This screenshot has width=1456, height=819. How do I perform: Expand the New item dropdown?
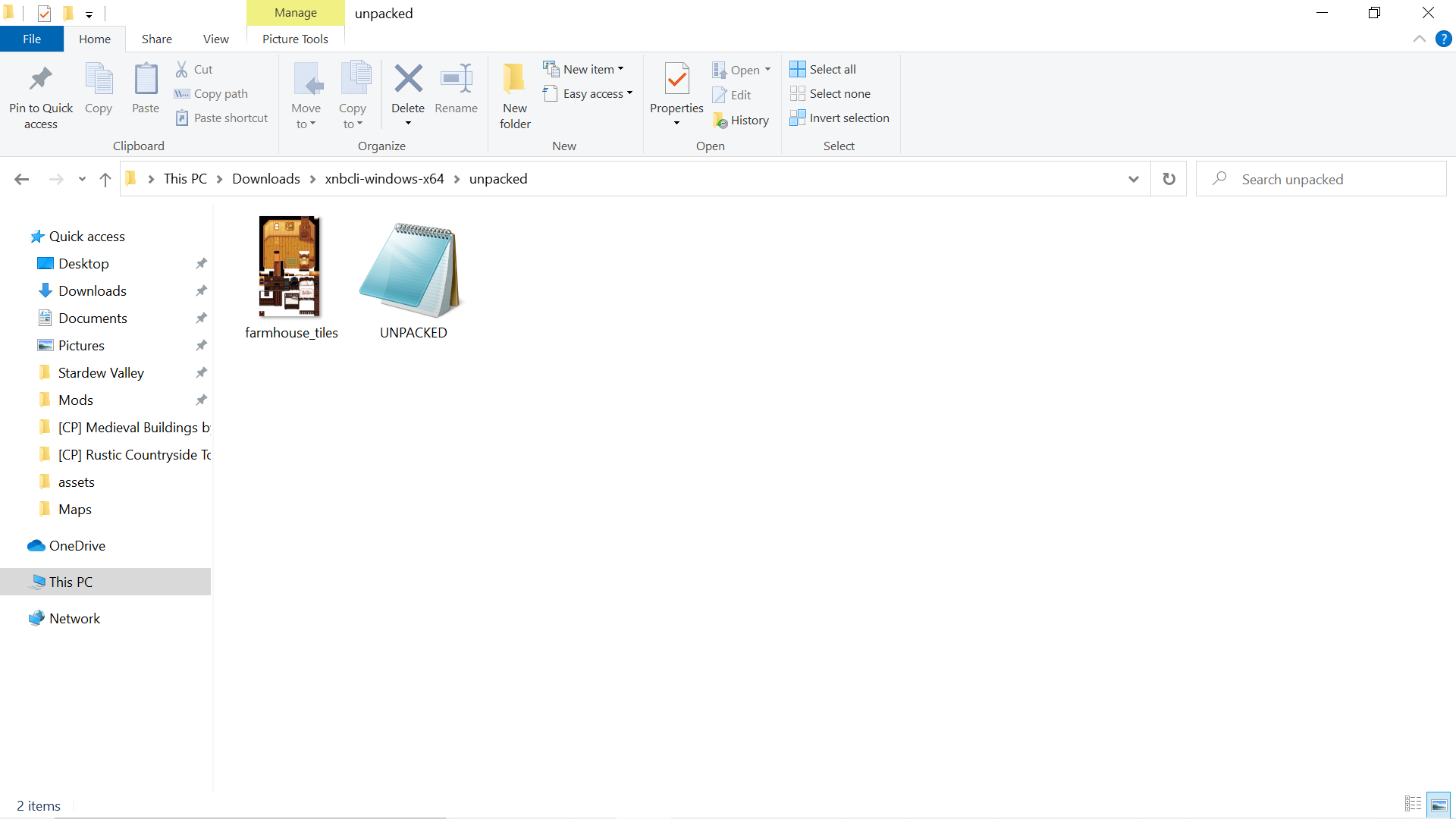pyautogui.click(x=584, y=69)
